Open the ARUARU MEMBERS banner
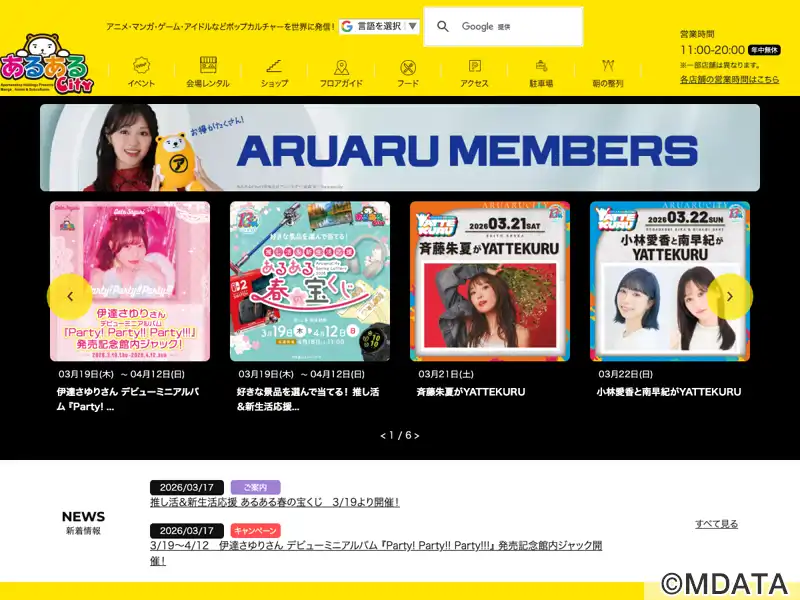The width and height of the screenshot is (800, 600). point(400,147)
